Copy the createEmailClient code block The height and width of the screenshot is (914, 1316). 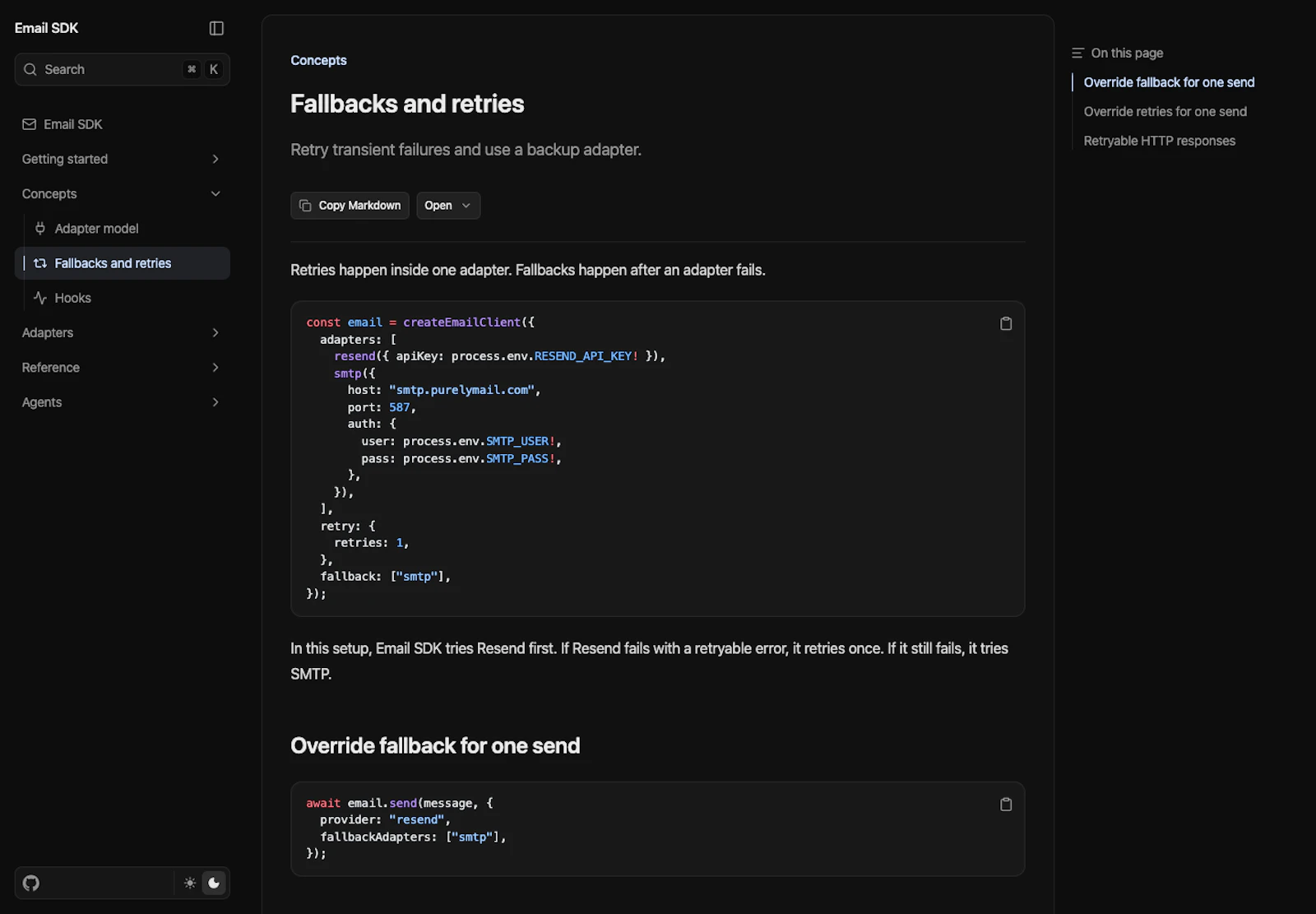[x=1005, y=323]
